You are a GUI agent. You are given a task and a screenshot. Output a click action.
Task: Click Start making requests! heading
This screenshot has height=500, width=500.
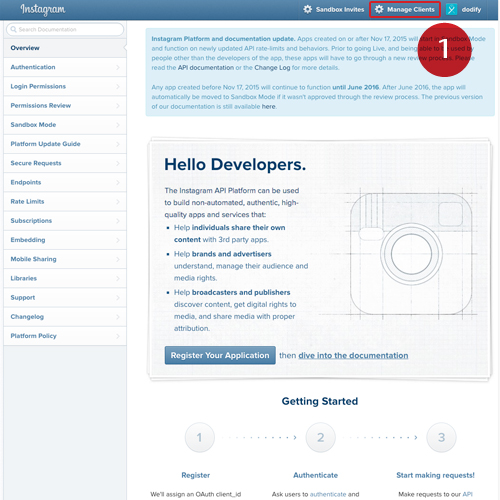click(x=435, y=475)
